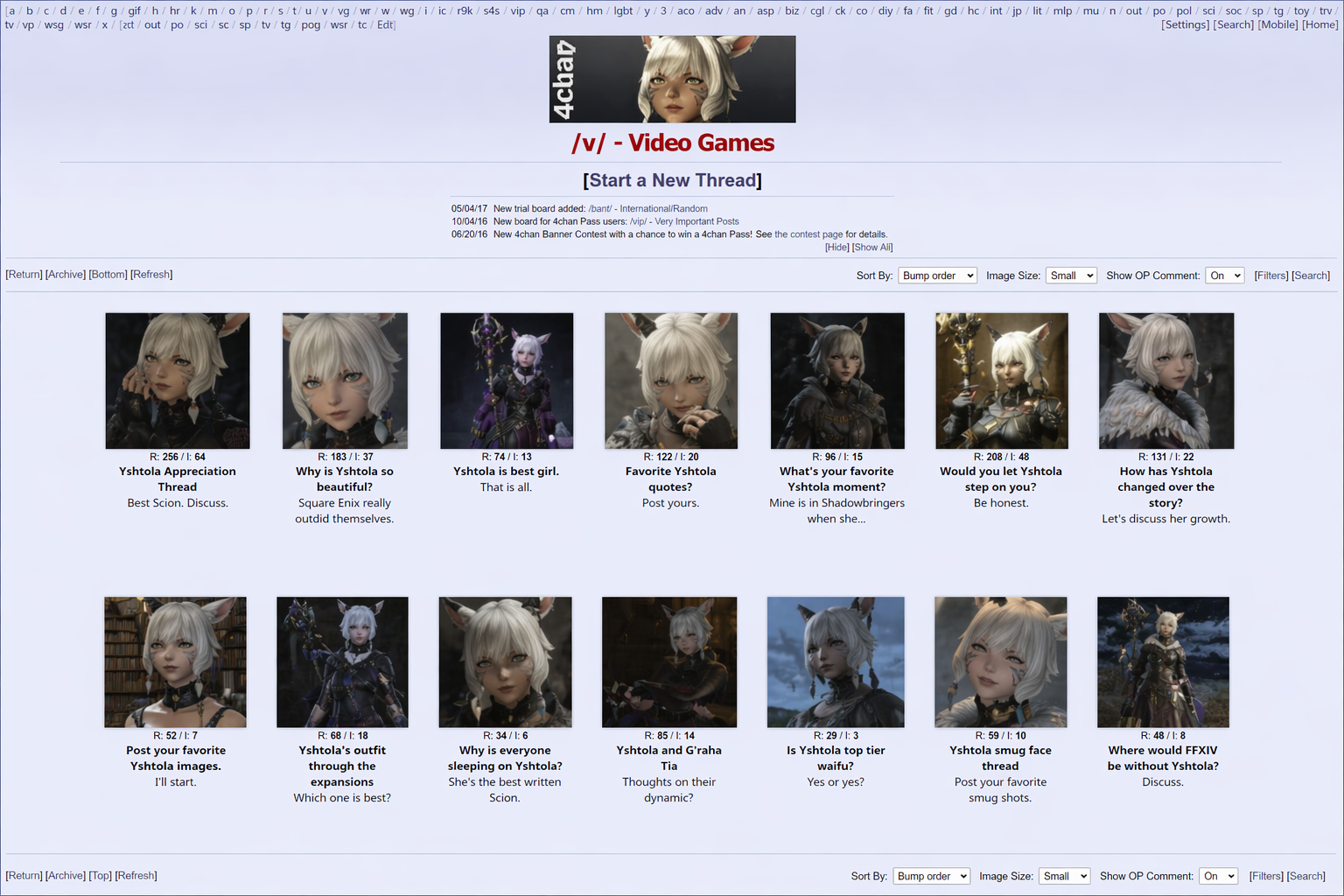Open Settings in the top-right navigation
The width and height of the screenshot is (1344, 896).
[1186, 24]
